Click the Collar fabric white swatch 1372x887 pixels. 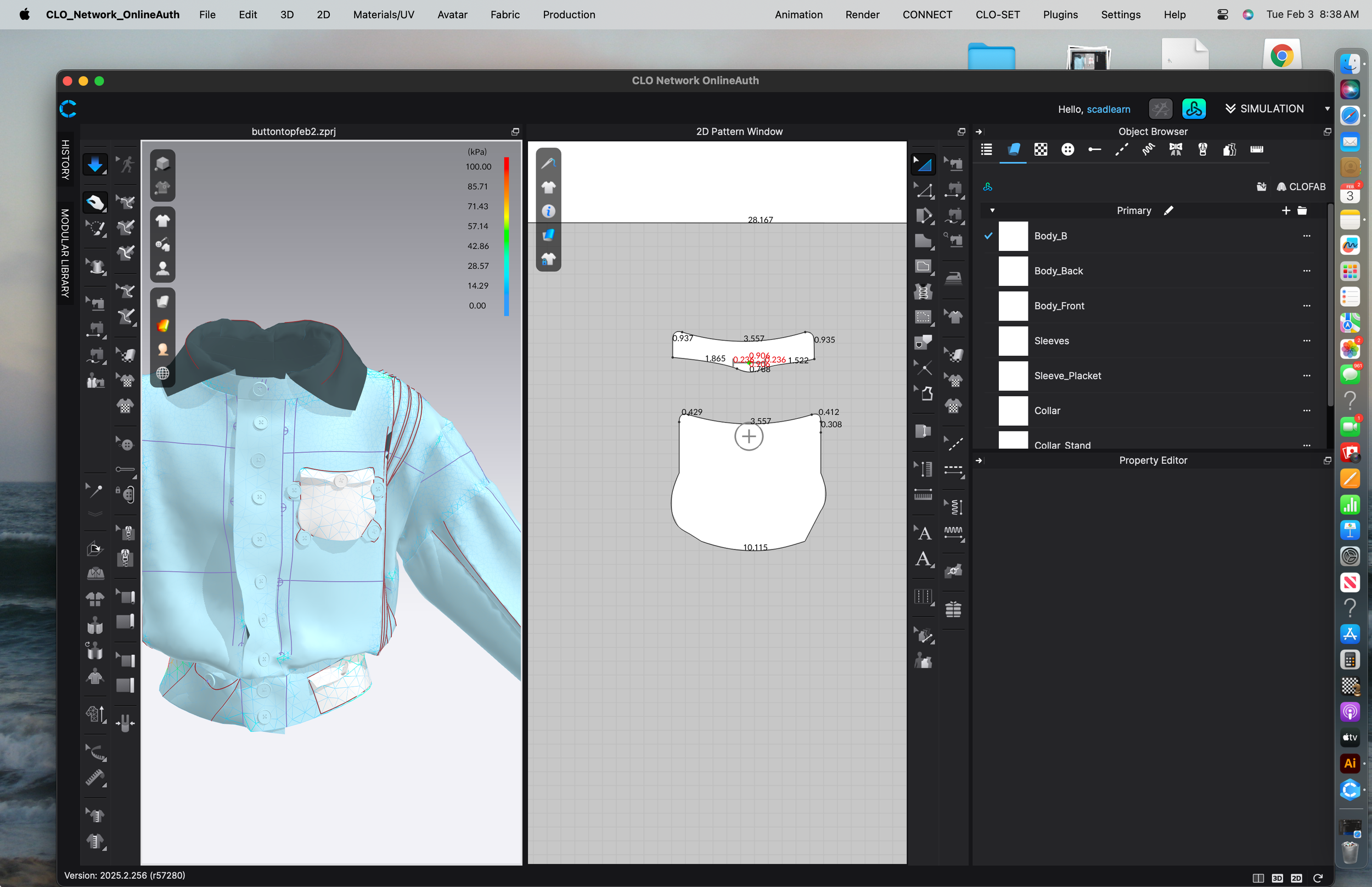1013,411
